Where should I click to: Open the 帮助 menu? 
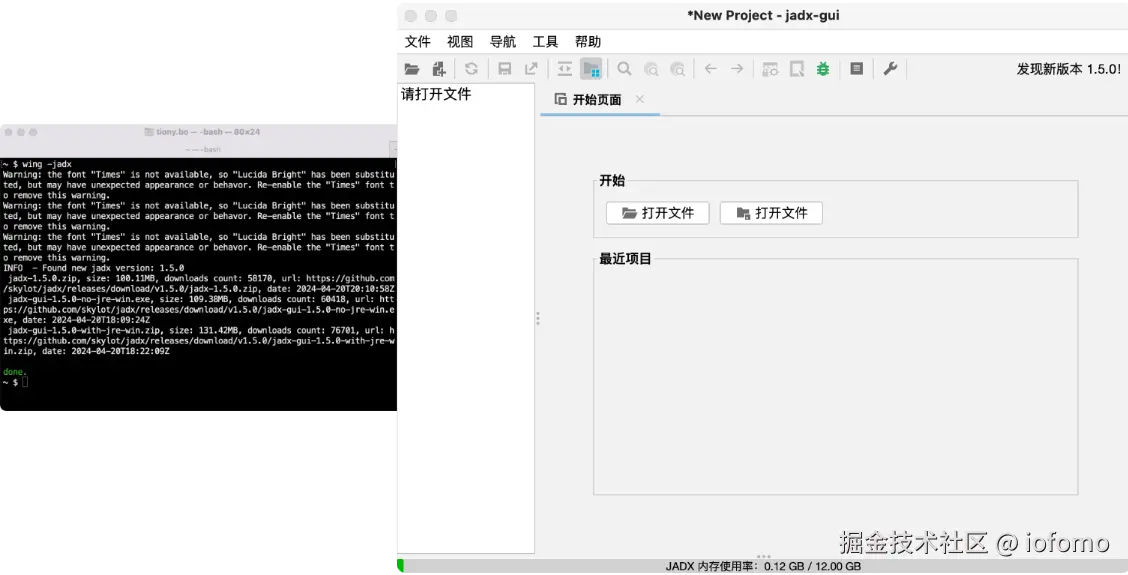587,42
